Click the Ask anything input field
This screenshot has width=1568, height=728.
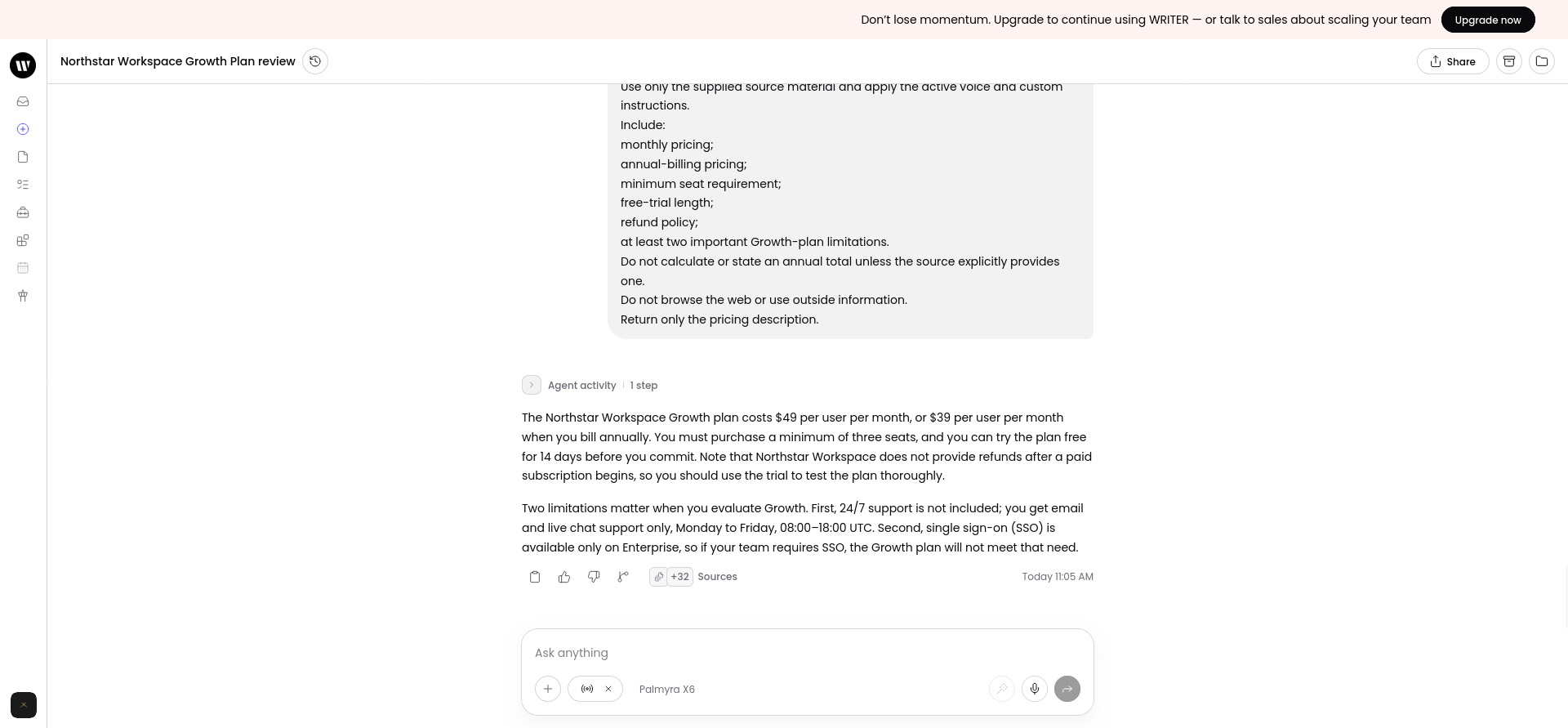[807, 653]
